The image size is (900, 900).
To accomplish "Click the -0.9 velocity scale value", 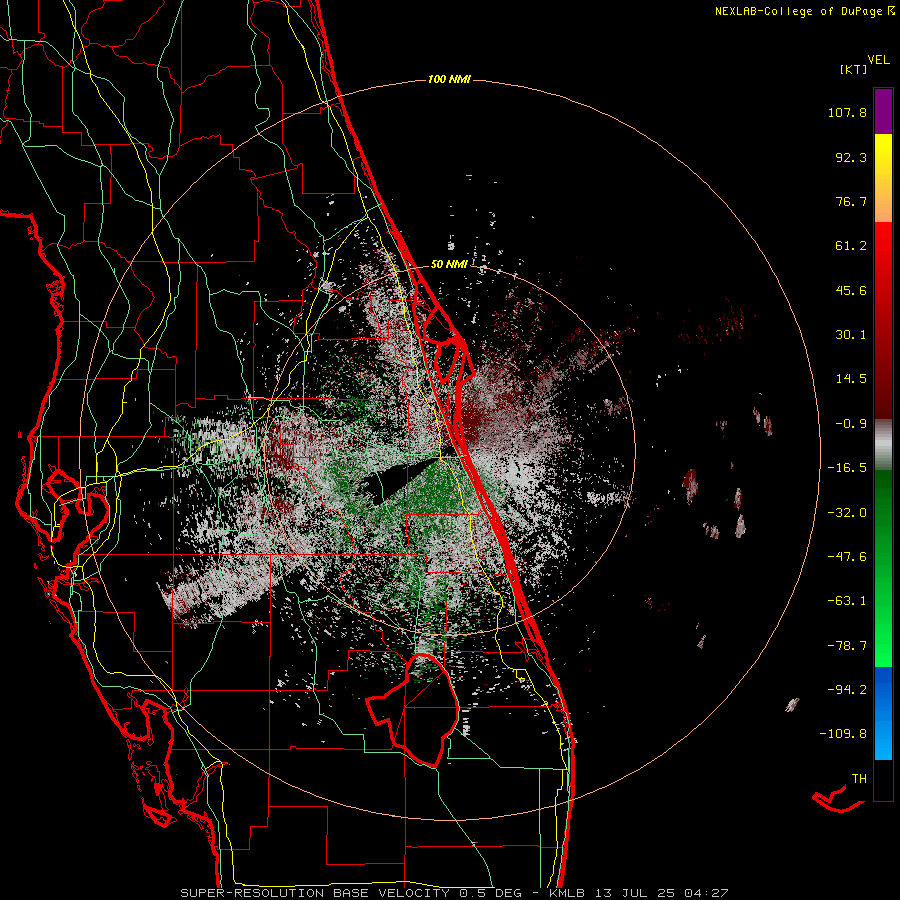I will click(x=851, y=424).
